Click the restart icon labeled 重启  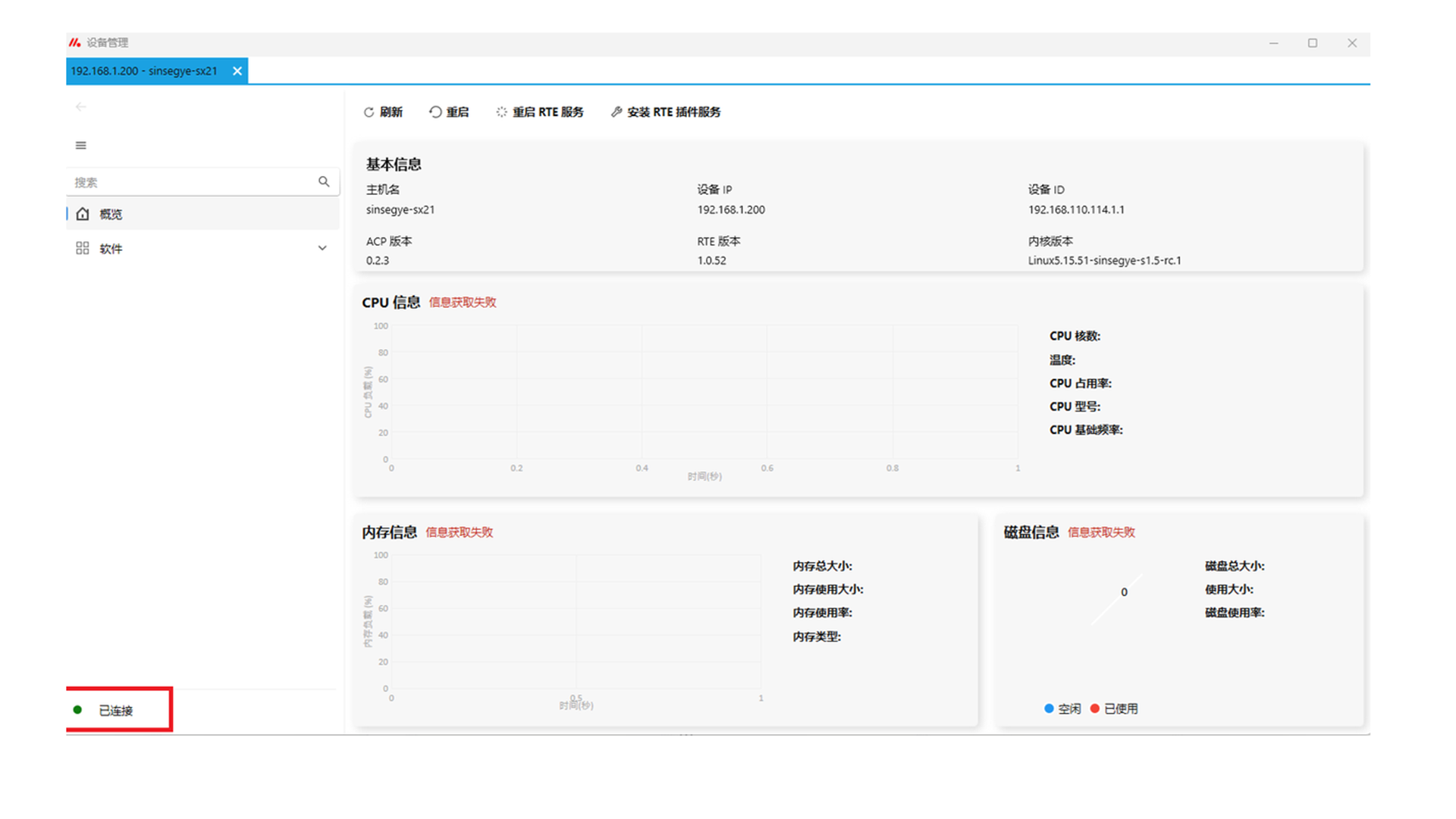[x=435, y=112]
